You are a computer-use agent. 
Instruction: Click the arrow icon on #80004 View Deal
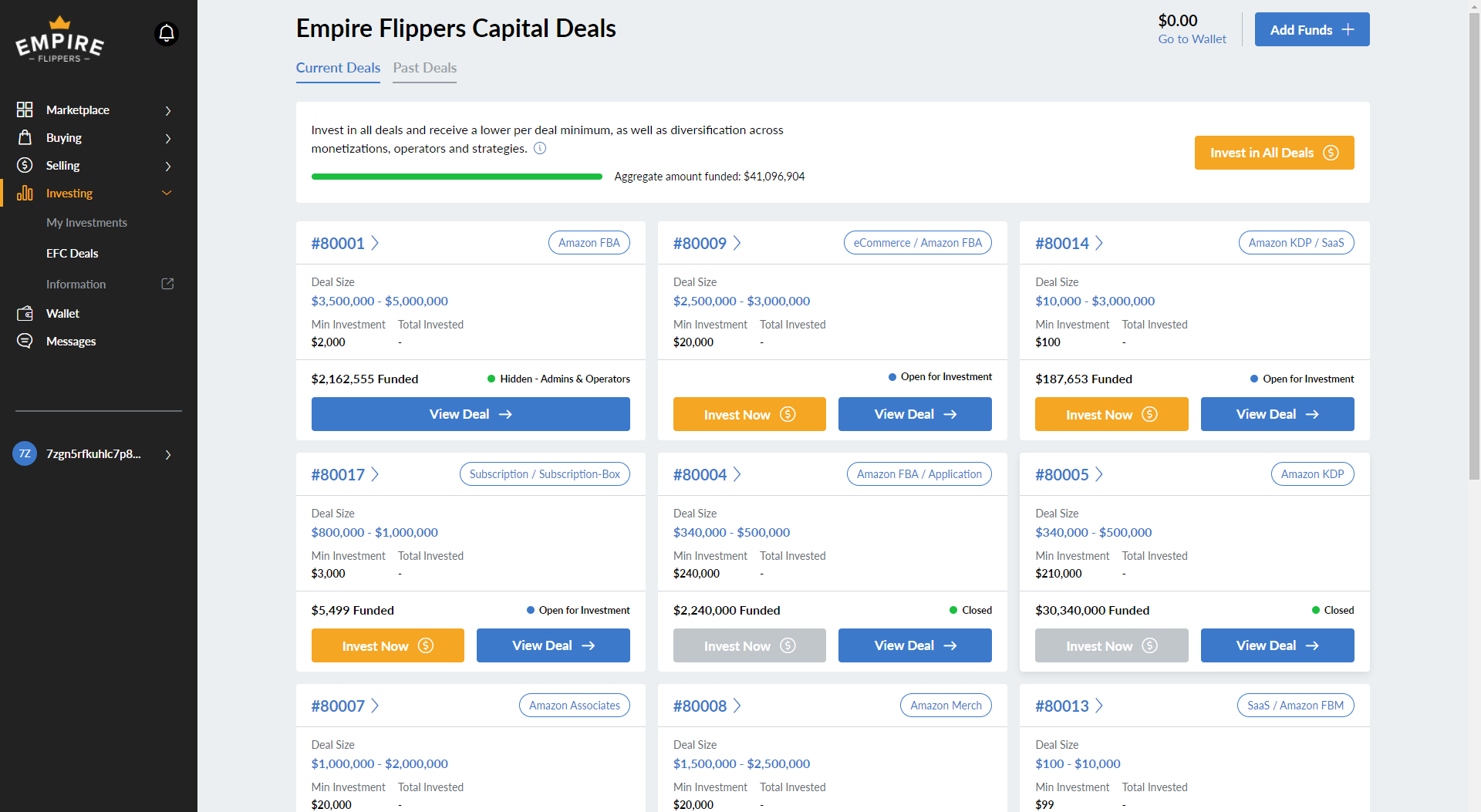coord(950,645)
